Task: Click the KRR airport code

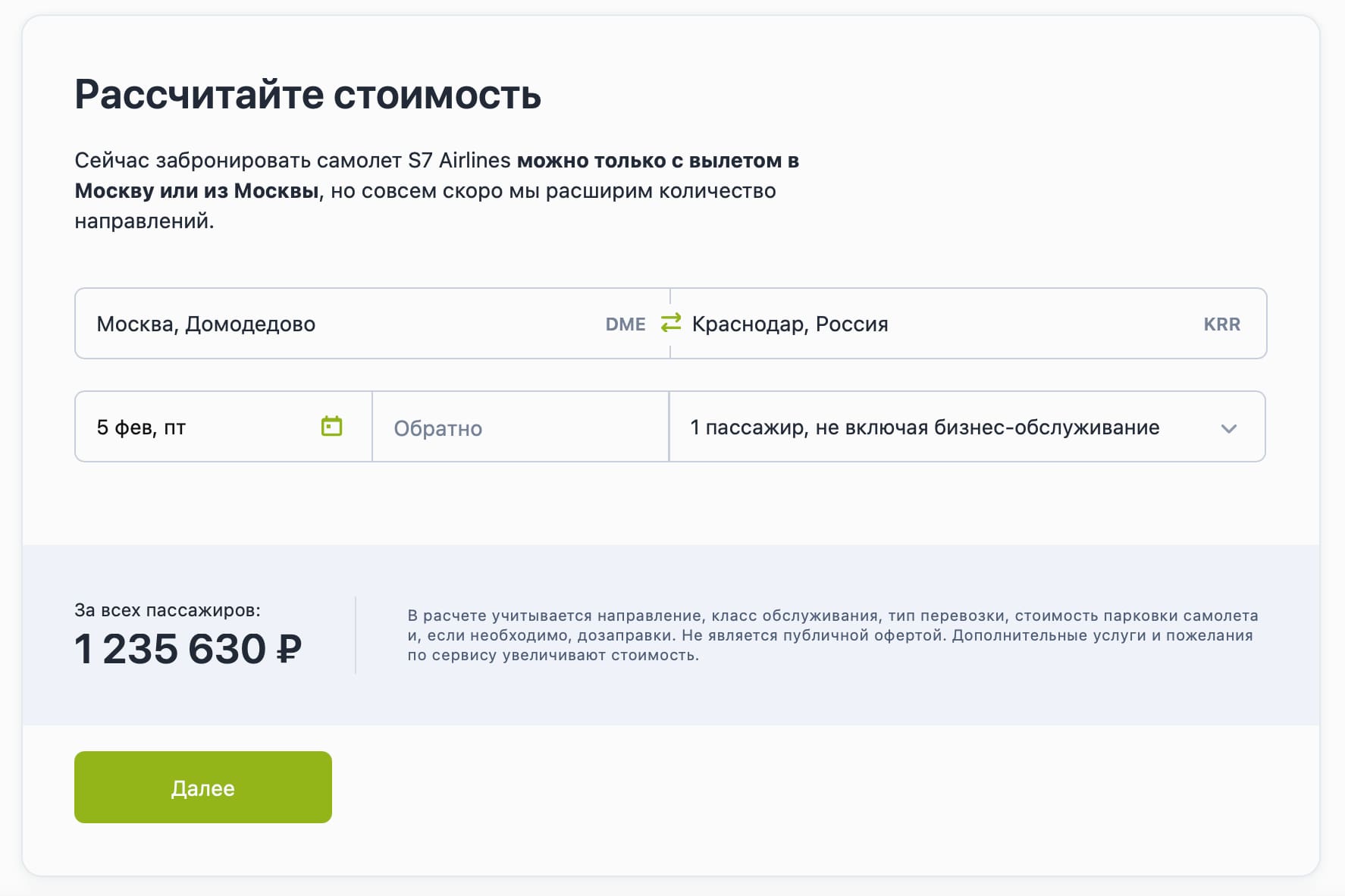Action: [1221, 324]
